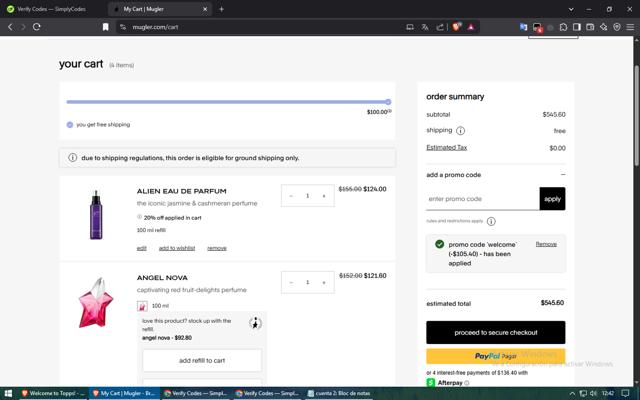640x400 pixels.
Task: Open Brave Rewards triangle icon
Action: tap(471, 27)
